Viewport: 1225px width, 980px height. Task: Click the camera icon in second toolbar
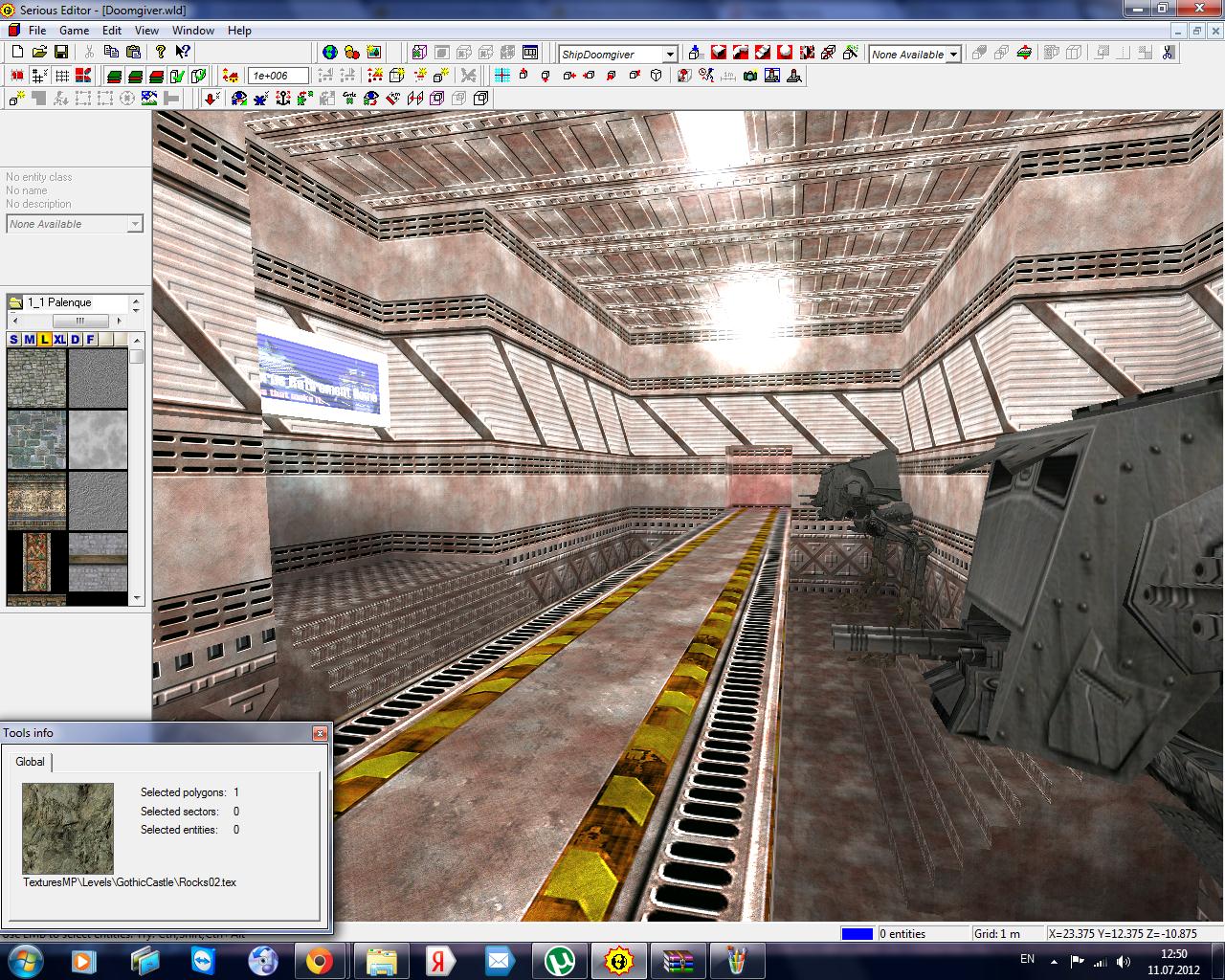(x=750, y=75)
